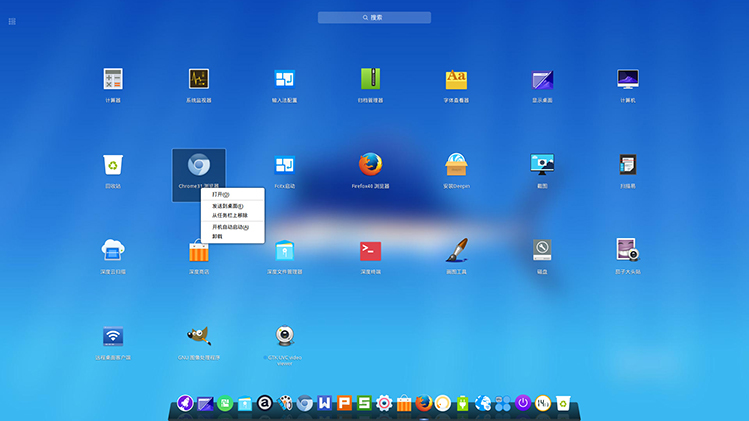The width and height of the screenshot is (749, 421).
Task: Choose 发送到桌面 (Send to desktop) menu item
Action: pyautogui.click(x=227, y=206)
